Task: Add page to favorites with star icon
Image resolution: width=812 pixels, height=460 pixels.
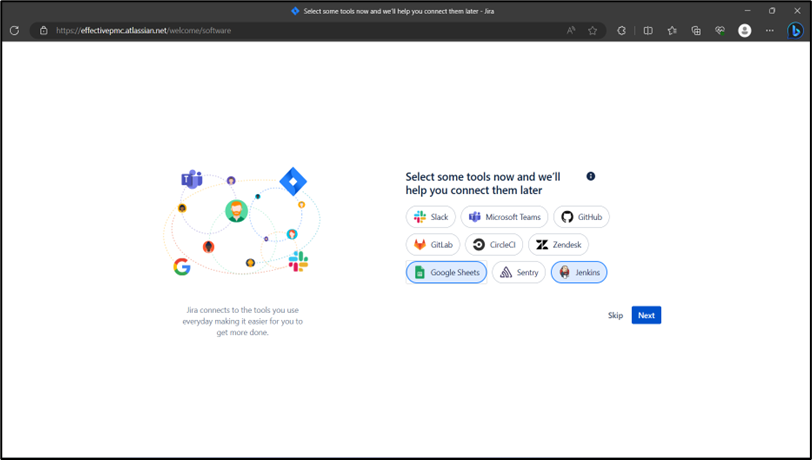Action: tap(592, 31)
